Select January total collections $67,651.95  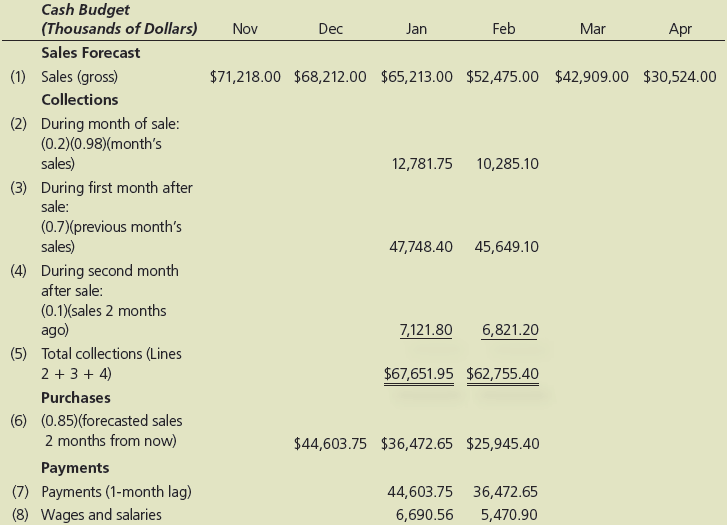(418, 374)
